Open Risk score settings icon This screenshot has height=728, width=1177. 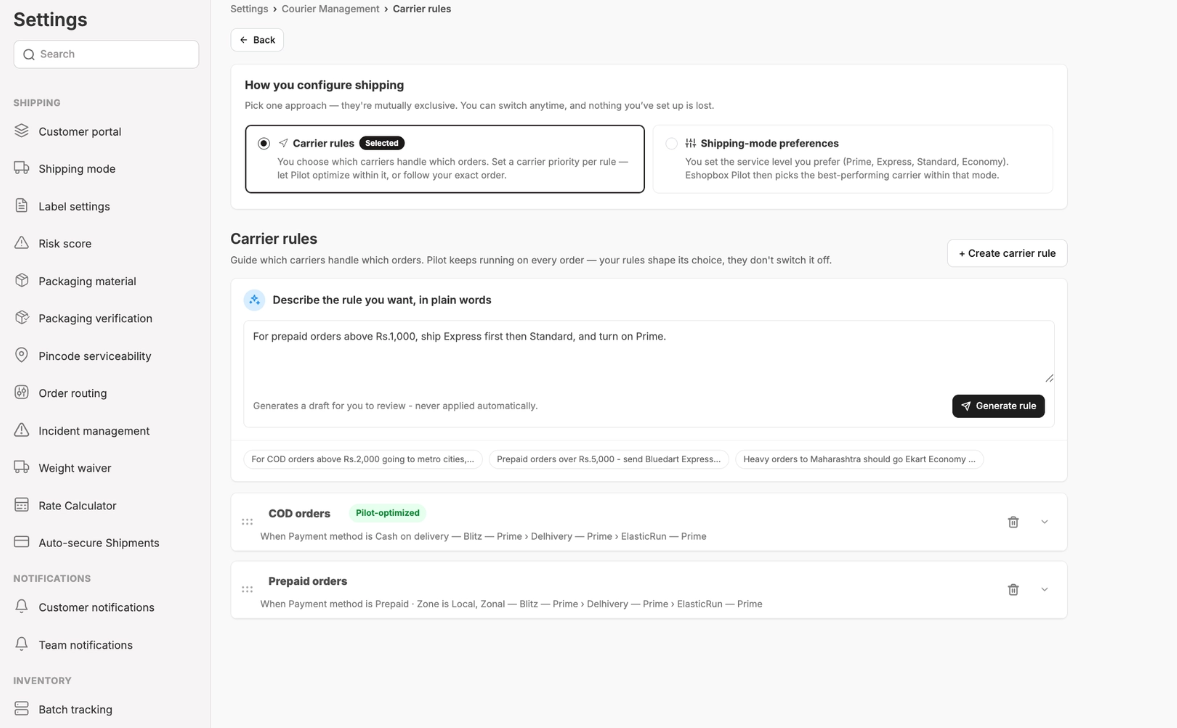click(22, 243)
